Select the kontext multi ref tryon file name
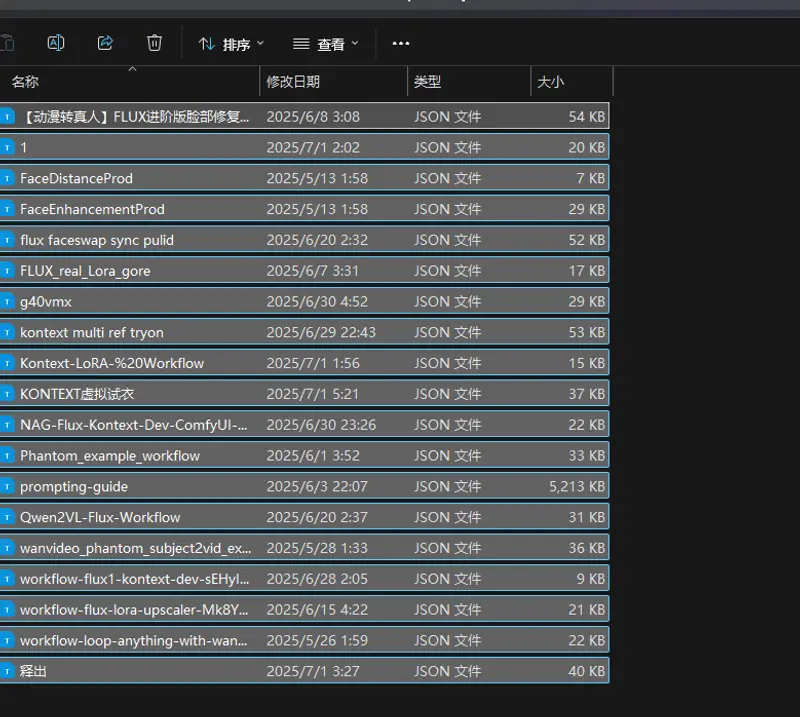The width and height of the screenshot is (800, 717). (x=92, y=333)
